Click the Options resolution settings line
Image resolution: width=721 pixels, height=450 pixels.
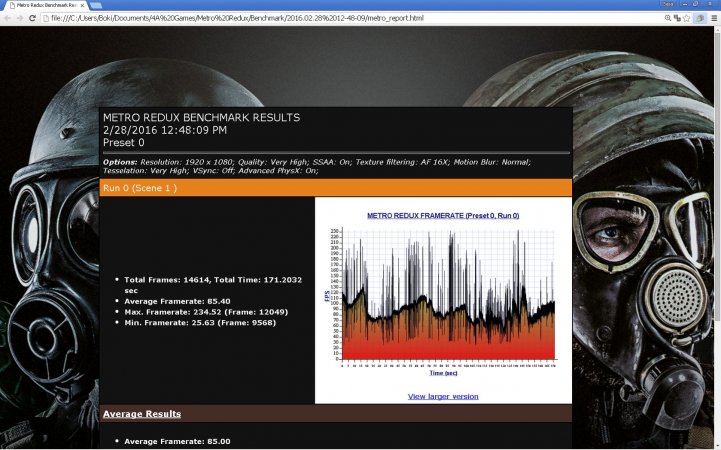click(x=317, y=162)
